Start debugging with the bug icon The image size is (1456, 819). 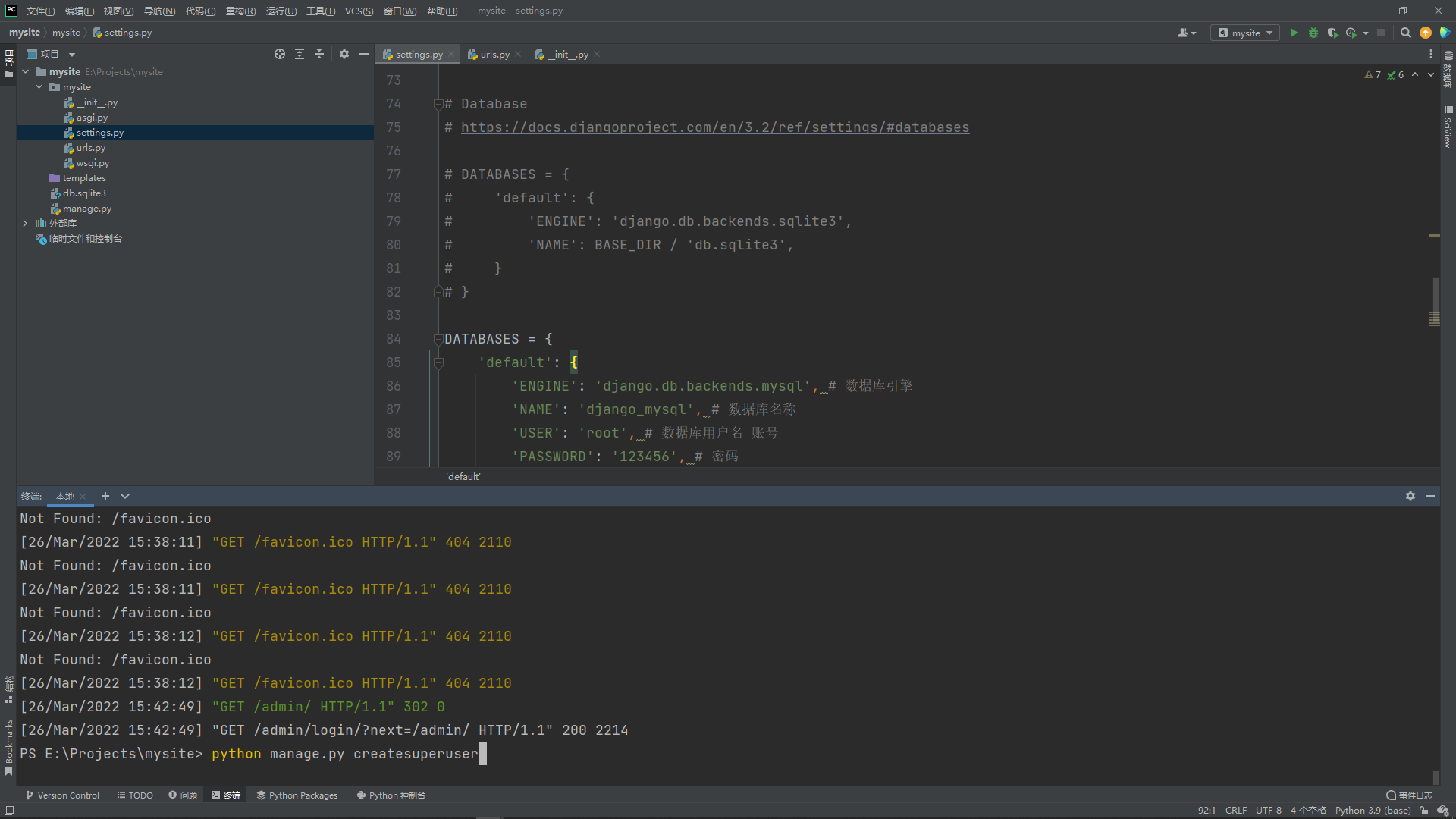click(x=1313, y=33)
